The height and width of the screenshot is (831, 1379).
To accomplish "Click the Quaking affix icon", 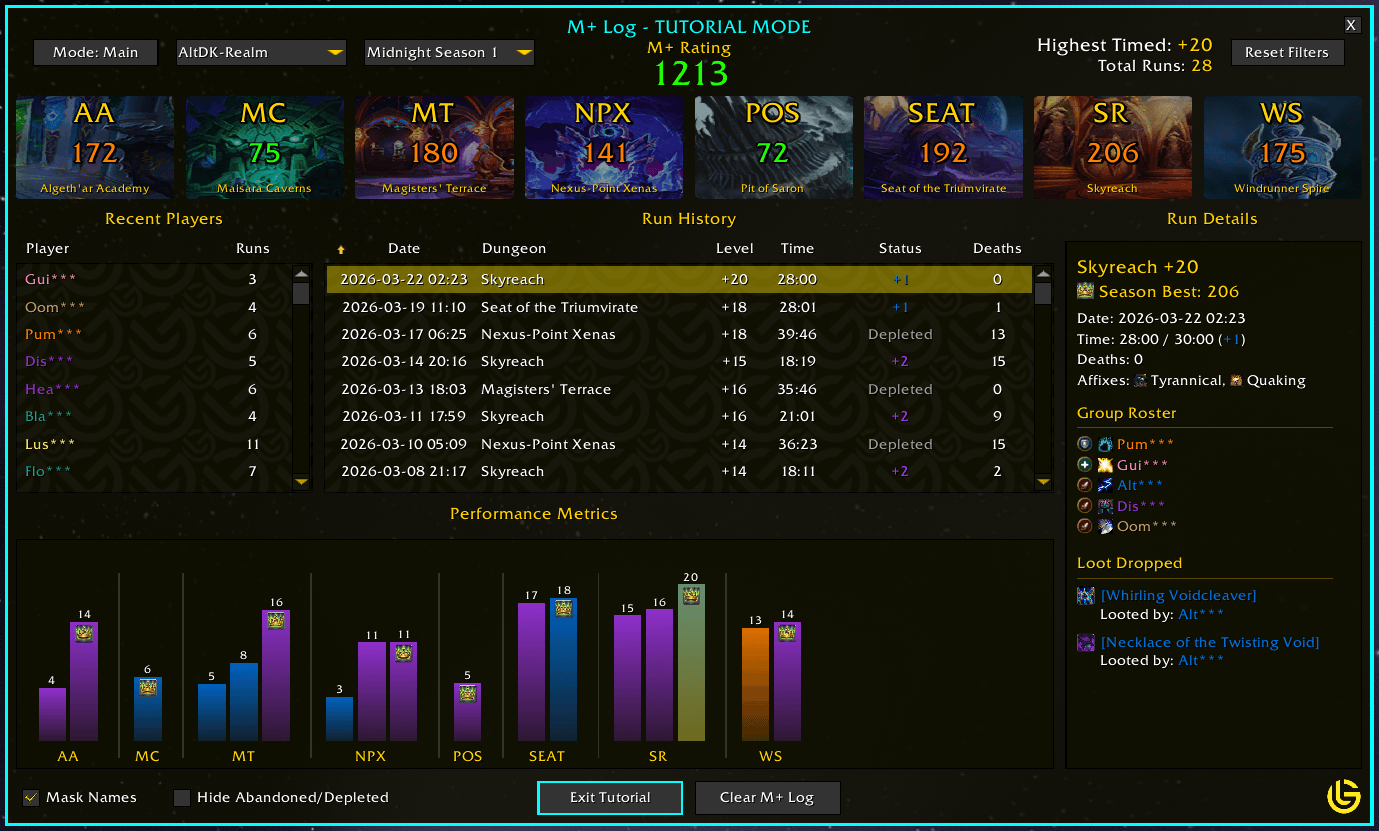I will [x=1236, y=381].
